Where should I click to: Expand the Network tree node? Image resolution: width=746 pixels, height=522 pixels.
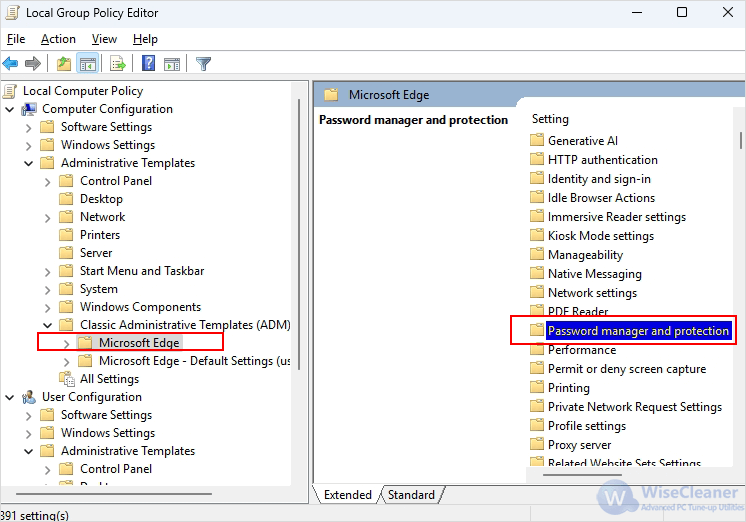[48, 218]
